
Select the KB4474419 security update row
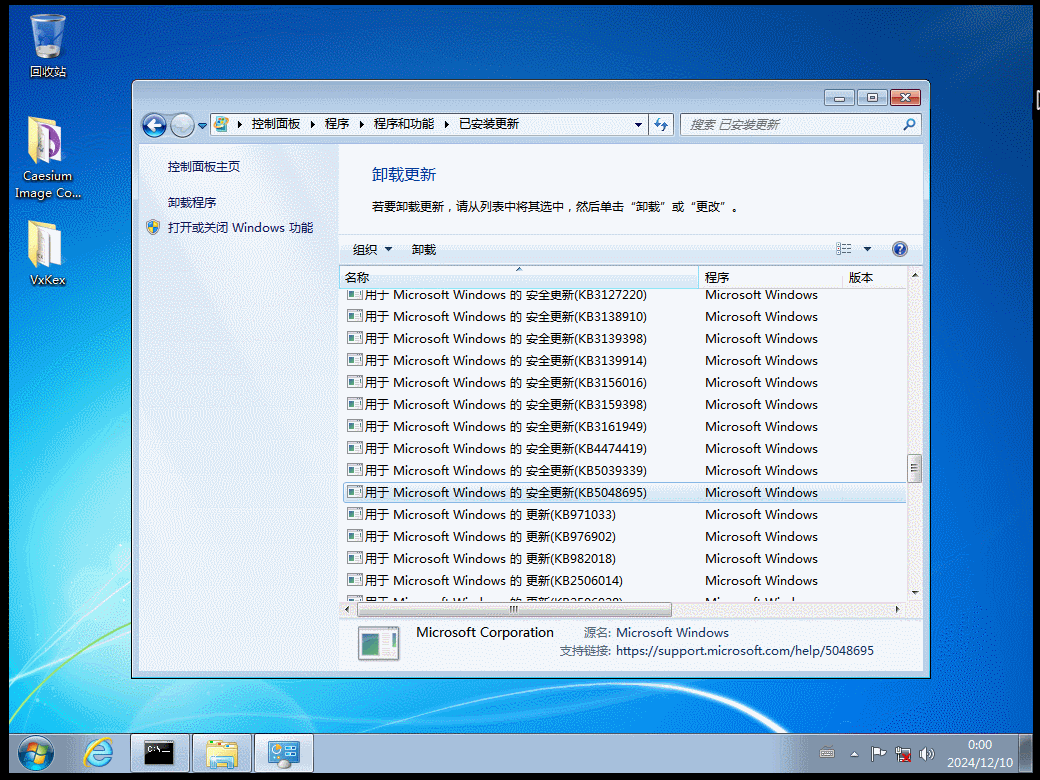(624, 448)
